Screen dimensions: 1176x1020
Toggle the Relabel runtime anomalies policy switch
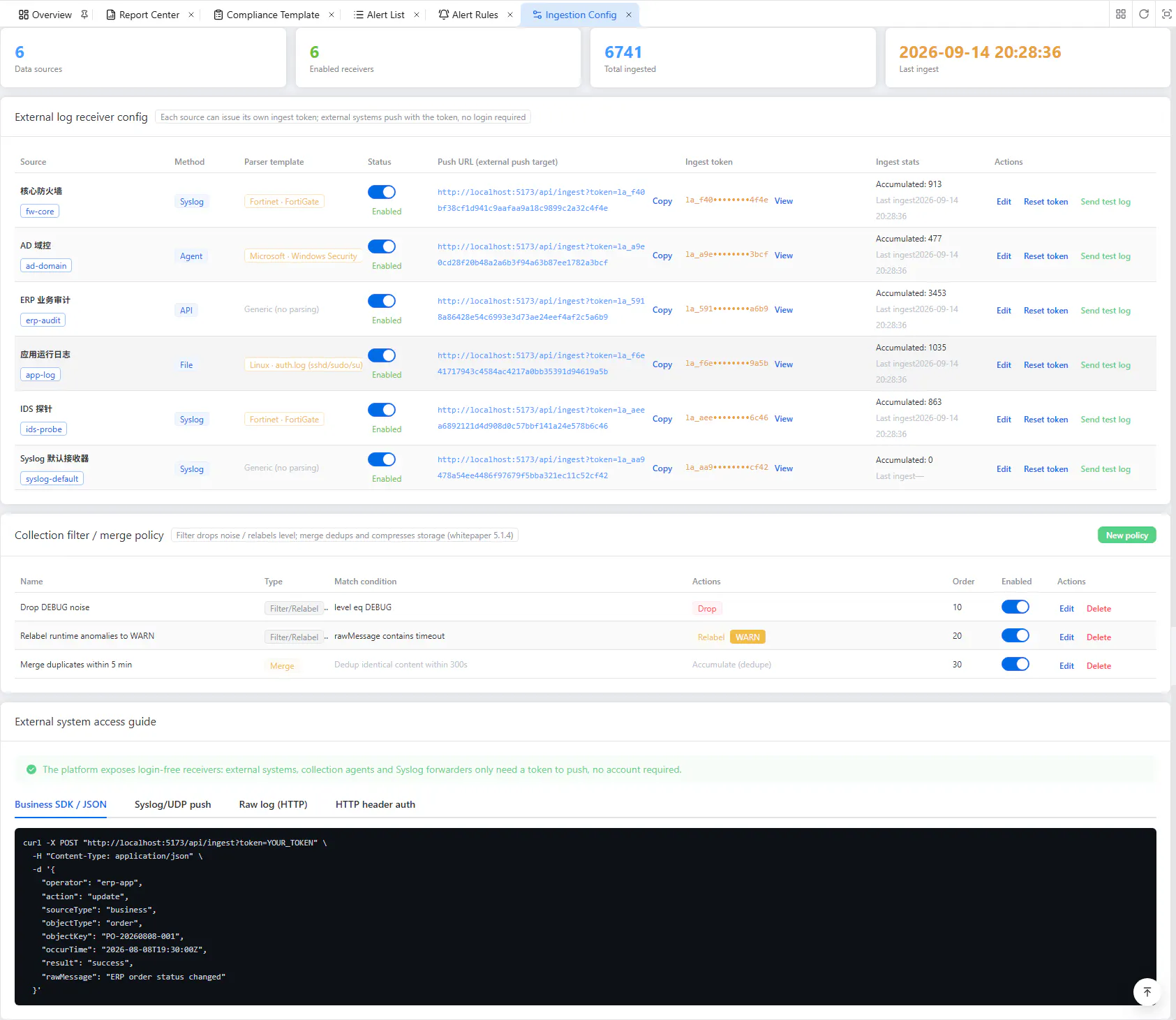click(1015, 635)
